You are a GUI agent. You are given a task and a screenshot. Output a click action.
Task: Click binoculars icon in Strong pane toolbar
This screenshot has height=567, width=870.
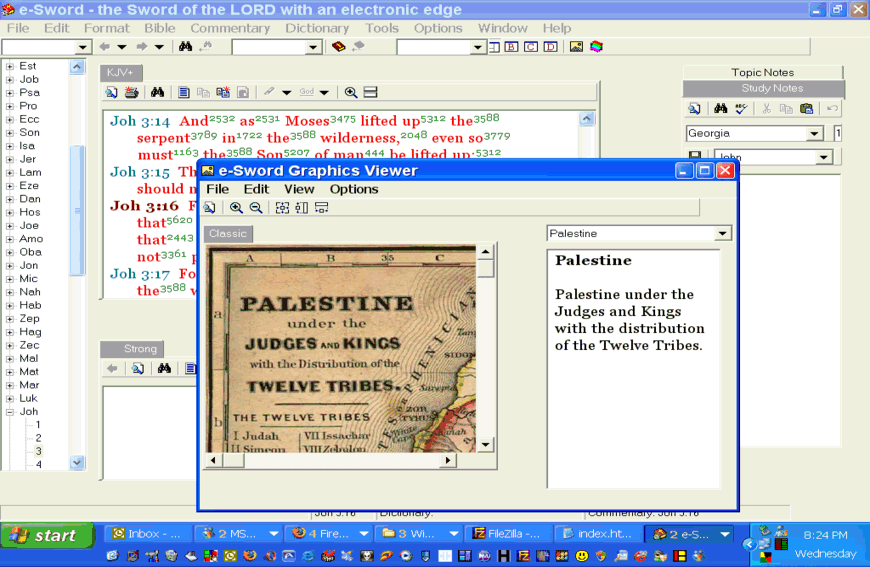(x=164, y=368)
